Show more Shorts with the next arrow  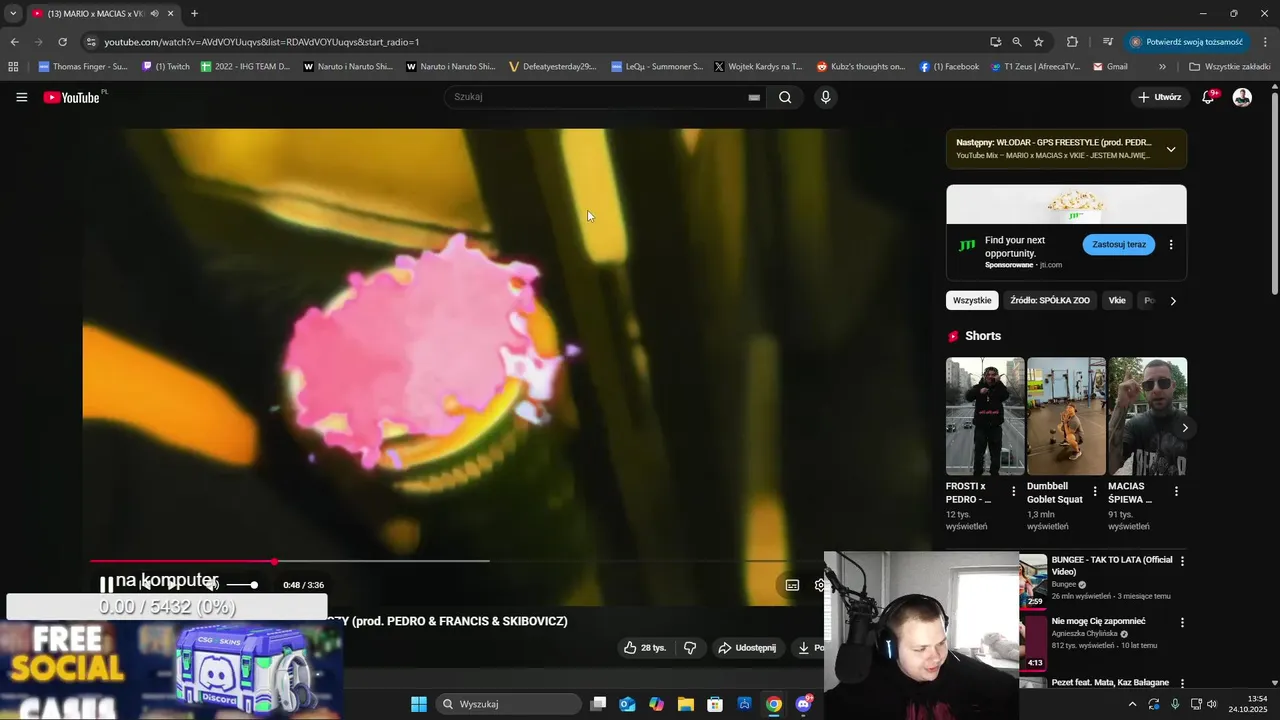click(x=1185, y=428)
